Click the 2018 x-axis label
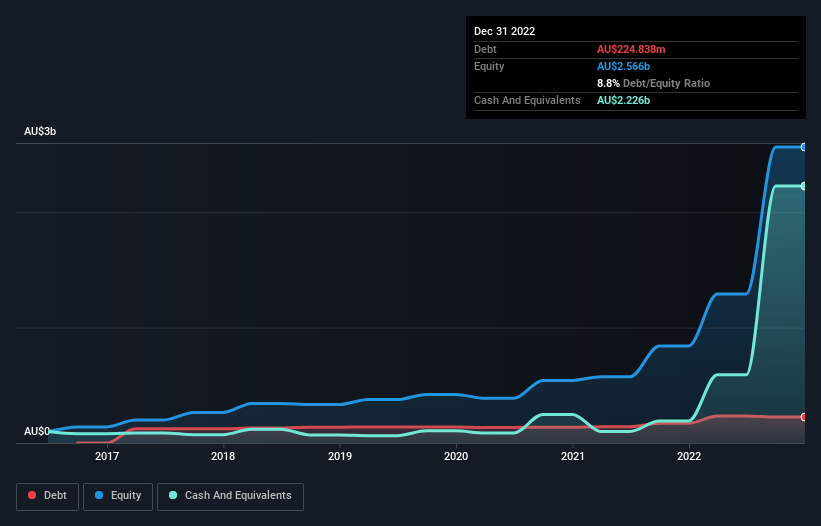821x526 pixels. coord(223,456)
